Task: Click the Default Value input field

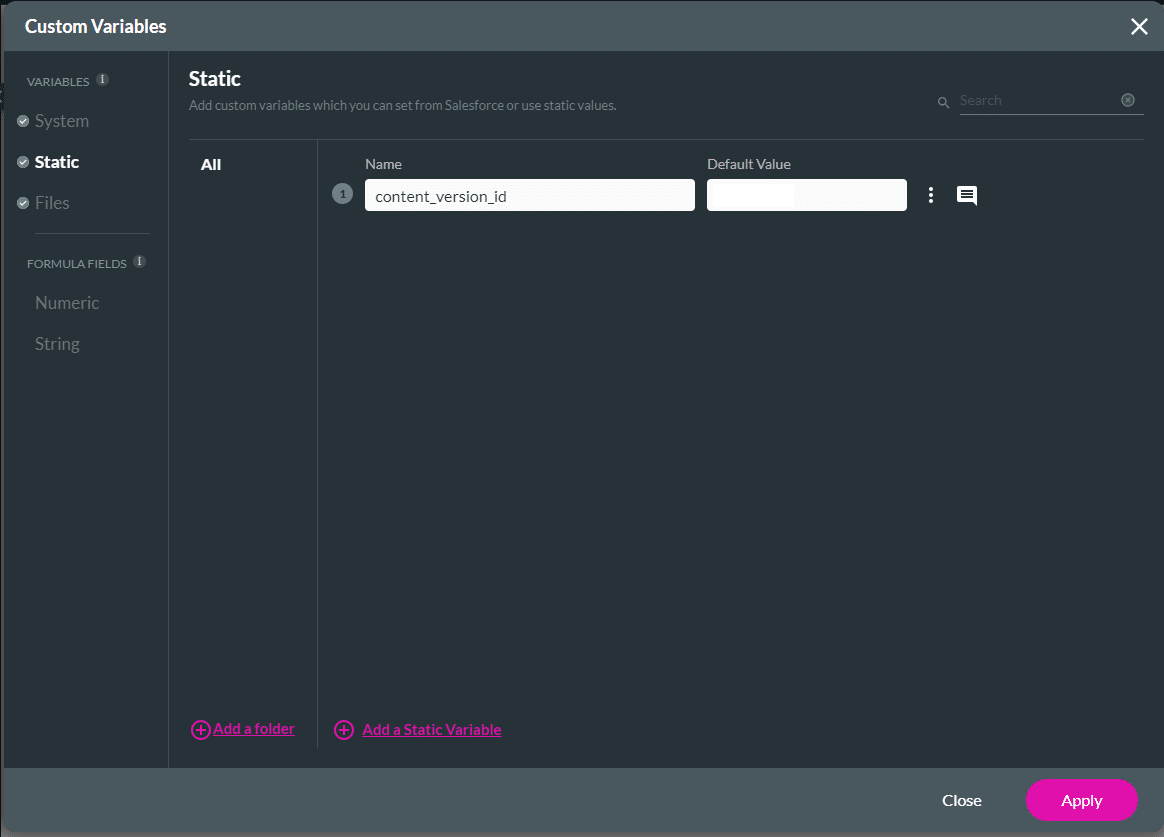Action: (x=850, y=195)
